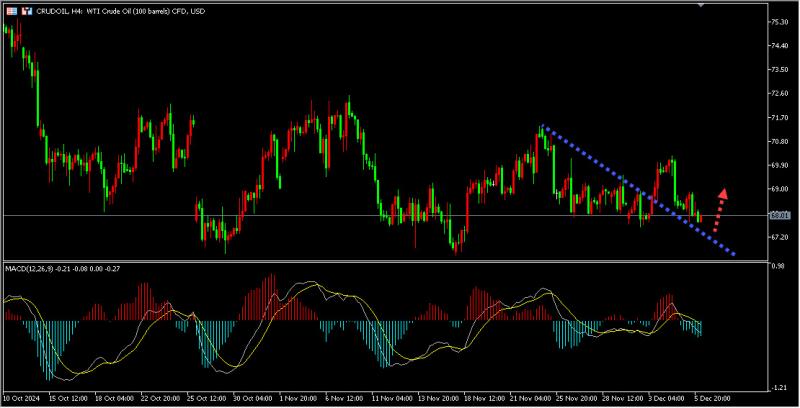Click the 72.60 price axis label
Image resolution: width=800 pixels, height=408 pixels.
[779, 93]
